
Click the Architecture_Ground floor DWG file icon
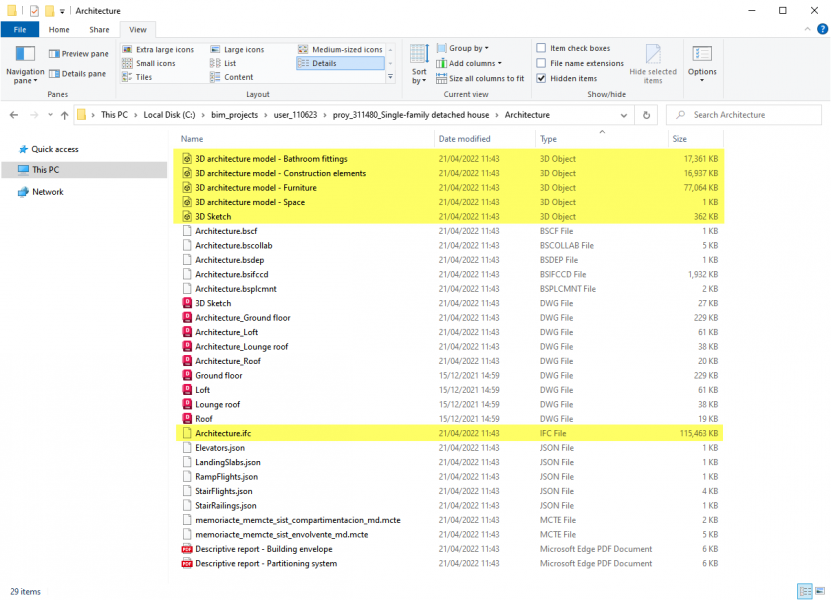click(x=187, y=318)
